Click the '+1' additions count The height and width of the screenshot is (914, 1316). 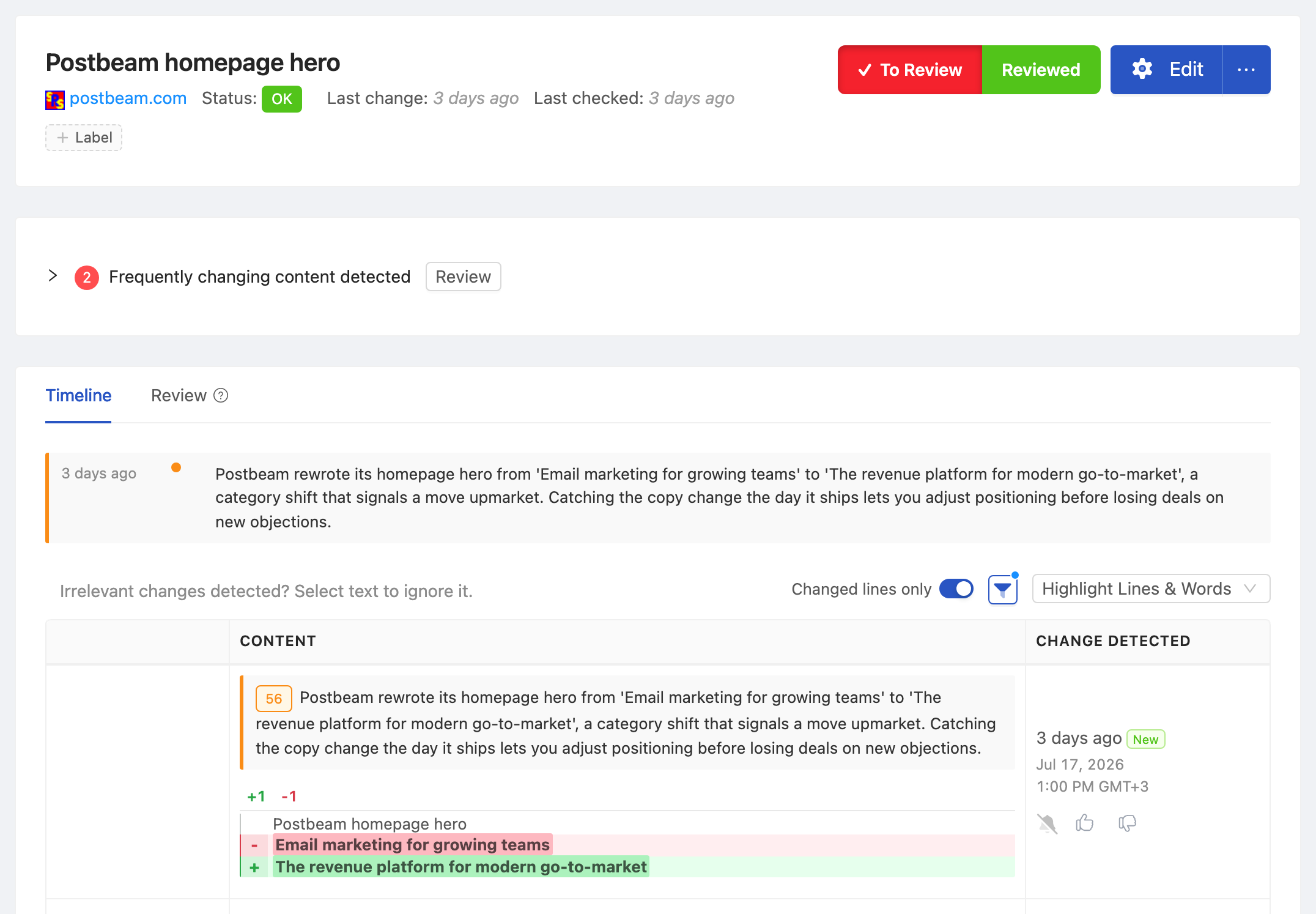pyautogui.click(x=256, y=797)
